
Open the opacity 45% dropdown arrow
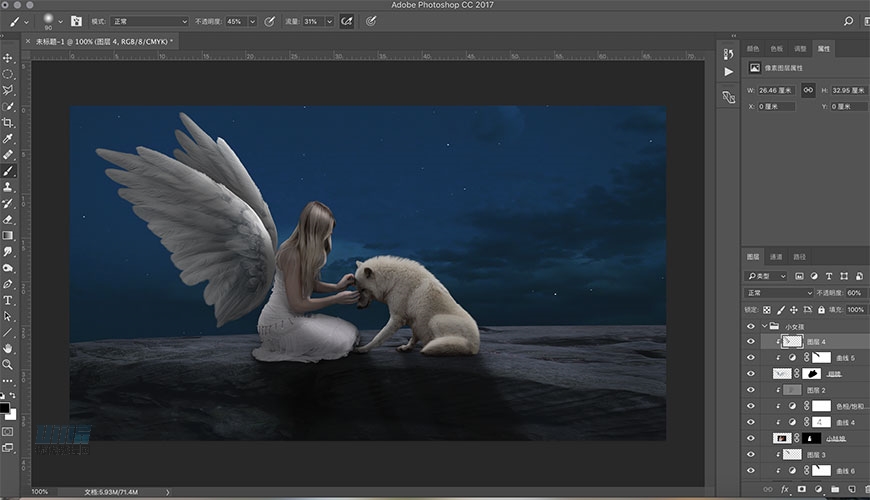click(252, 22)
